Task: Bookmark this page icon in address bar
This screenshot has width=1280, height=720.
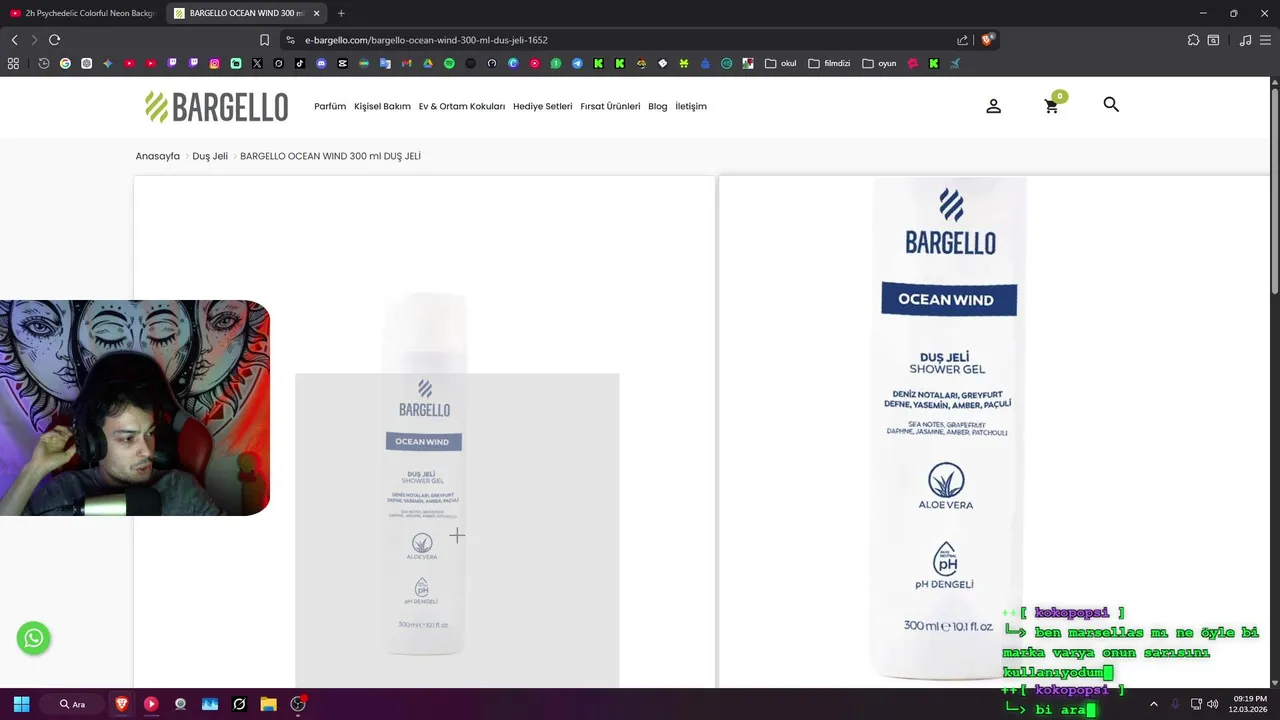Action: [x=264, y=40]
